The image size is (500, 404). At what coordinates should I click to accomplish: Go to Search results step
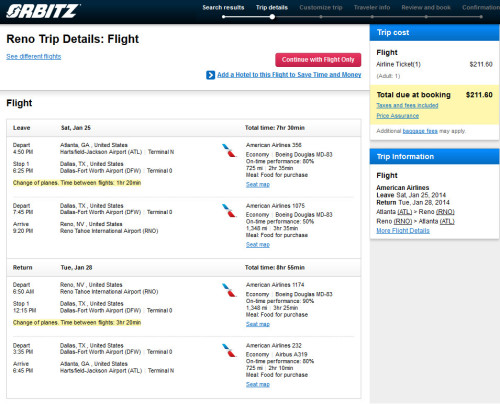[223, 7]
